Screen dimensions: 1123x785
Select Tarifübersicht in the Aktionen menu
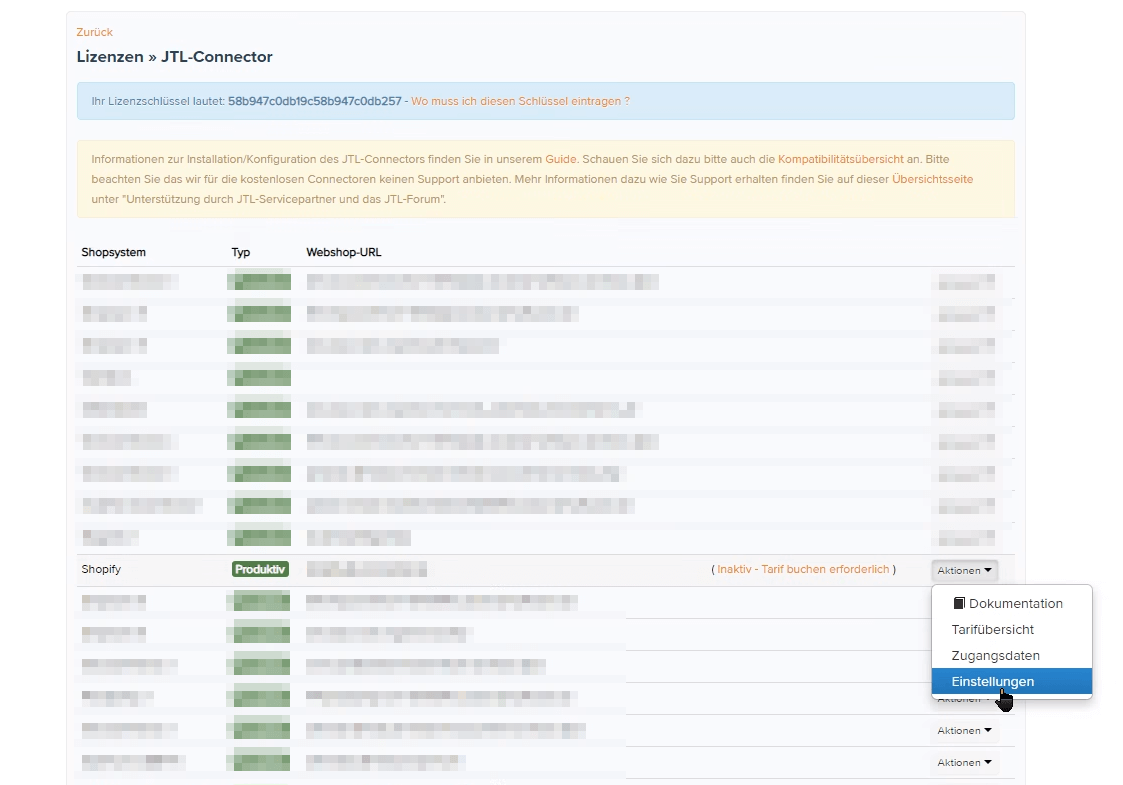pyautogui.click(x=1011, y=630)
